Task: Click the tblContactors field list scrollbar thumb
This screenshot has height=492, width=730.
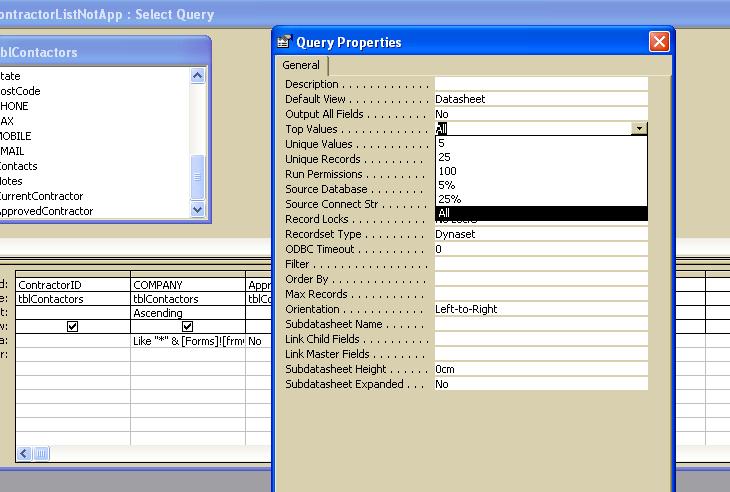Action: pos(197,176)
